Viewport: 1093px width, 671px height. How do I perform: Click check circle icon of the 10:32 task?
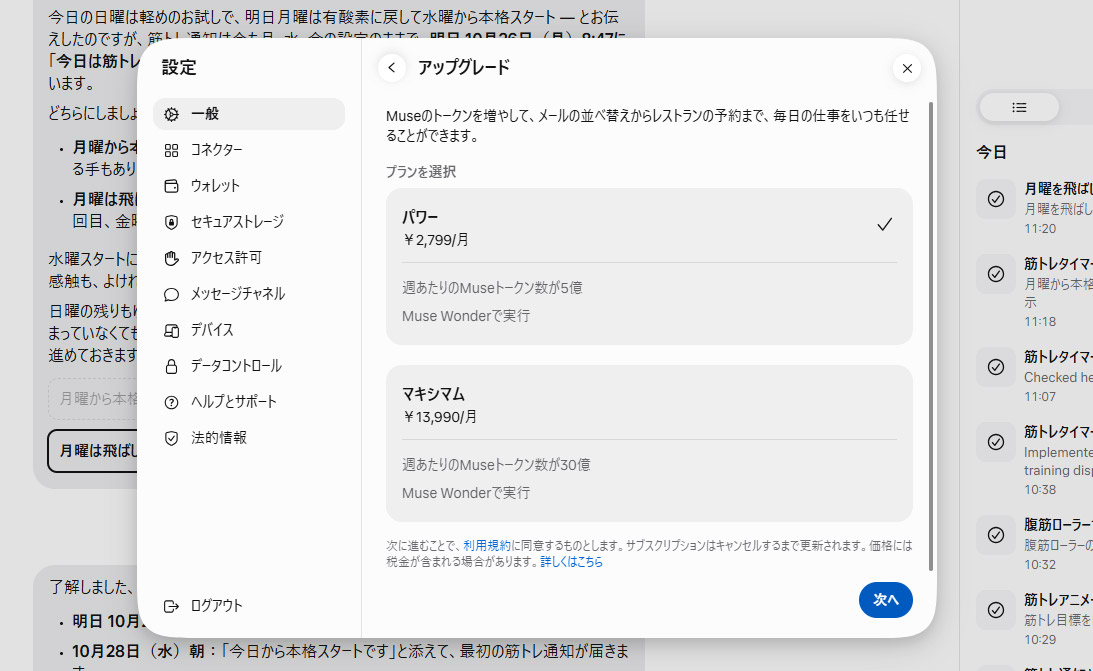tap(996, 535)
